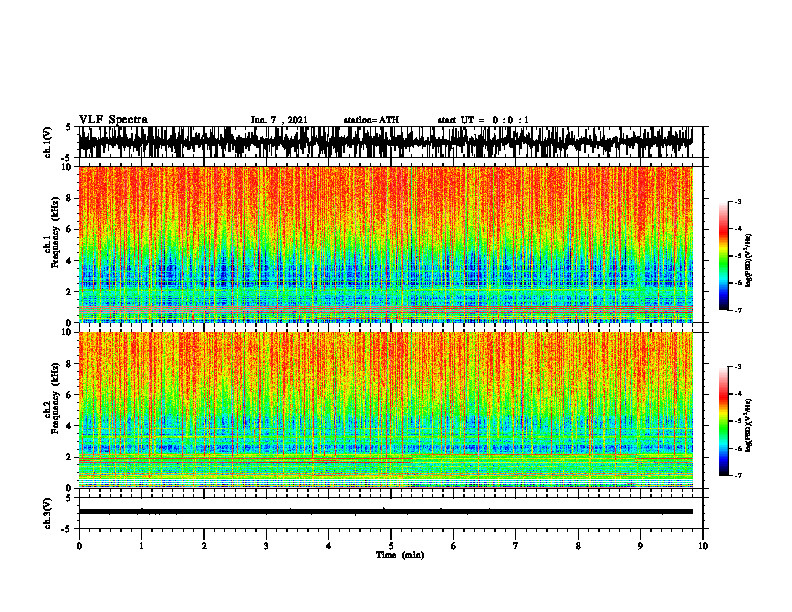This screenshot has height=612, width=792.
Task: Click the "6" kHz tick on ch.2 frequency axis
Action: point(69,395)
